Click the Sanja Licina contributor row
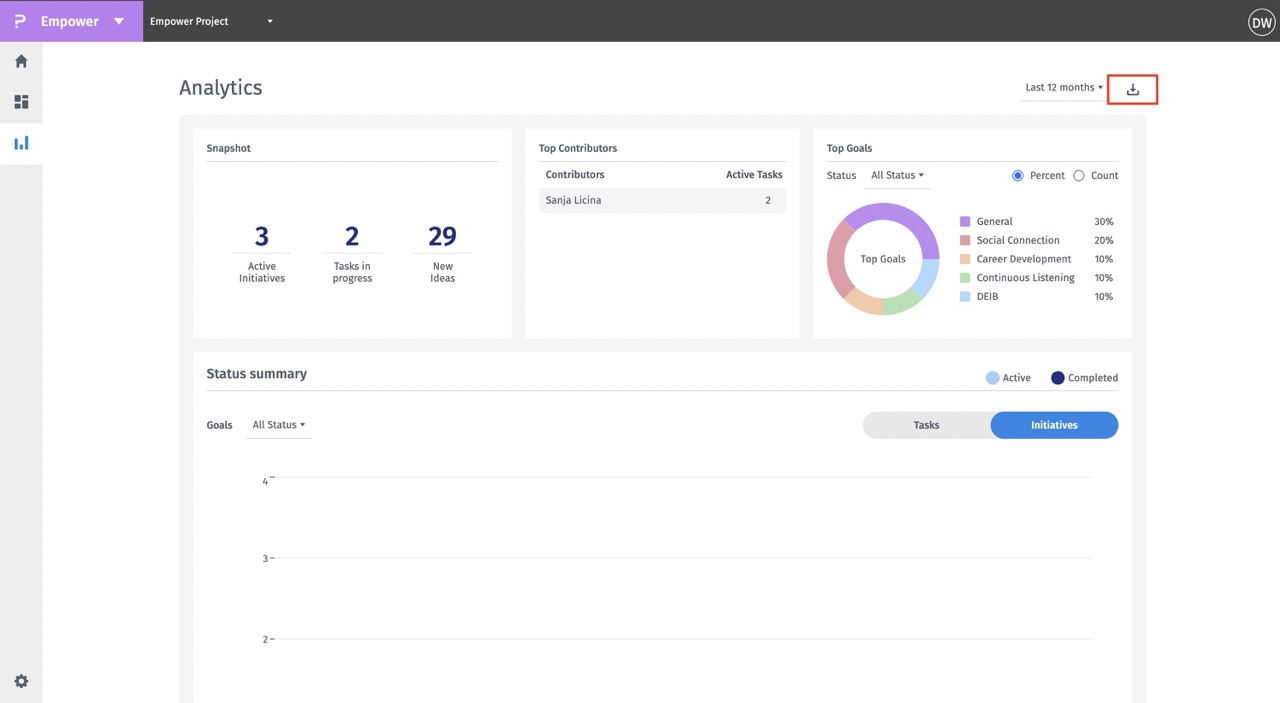The height and width of the screenshot is (703, 1280). (662, 200)
